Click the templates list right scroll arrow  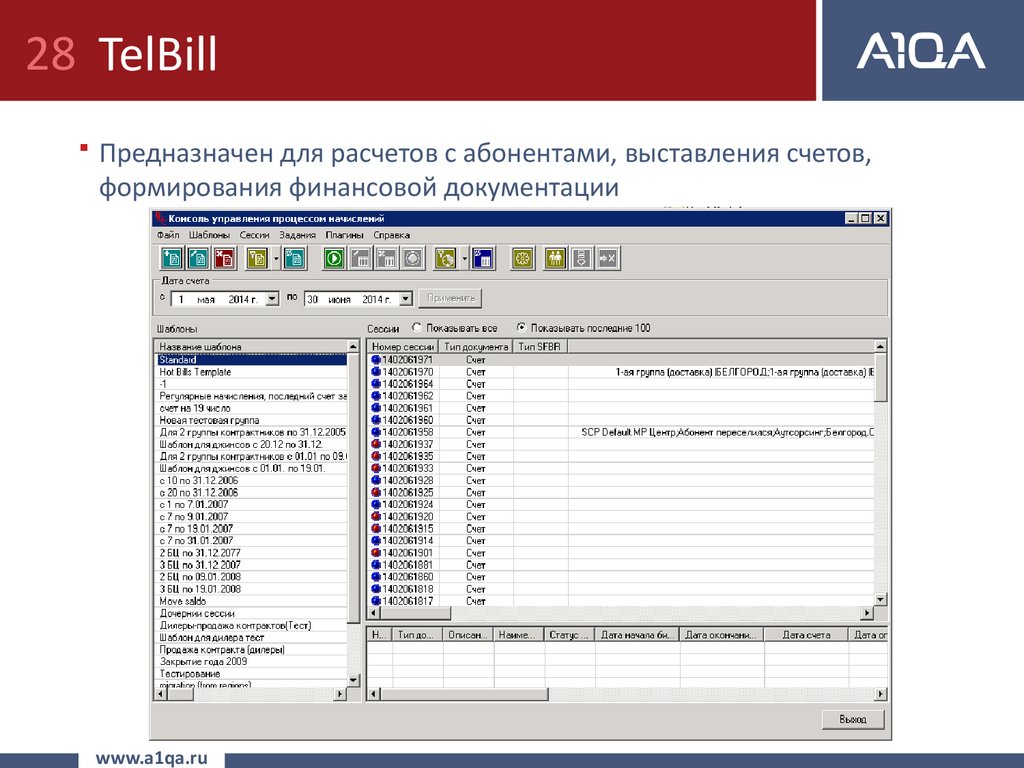(340, 694)
